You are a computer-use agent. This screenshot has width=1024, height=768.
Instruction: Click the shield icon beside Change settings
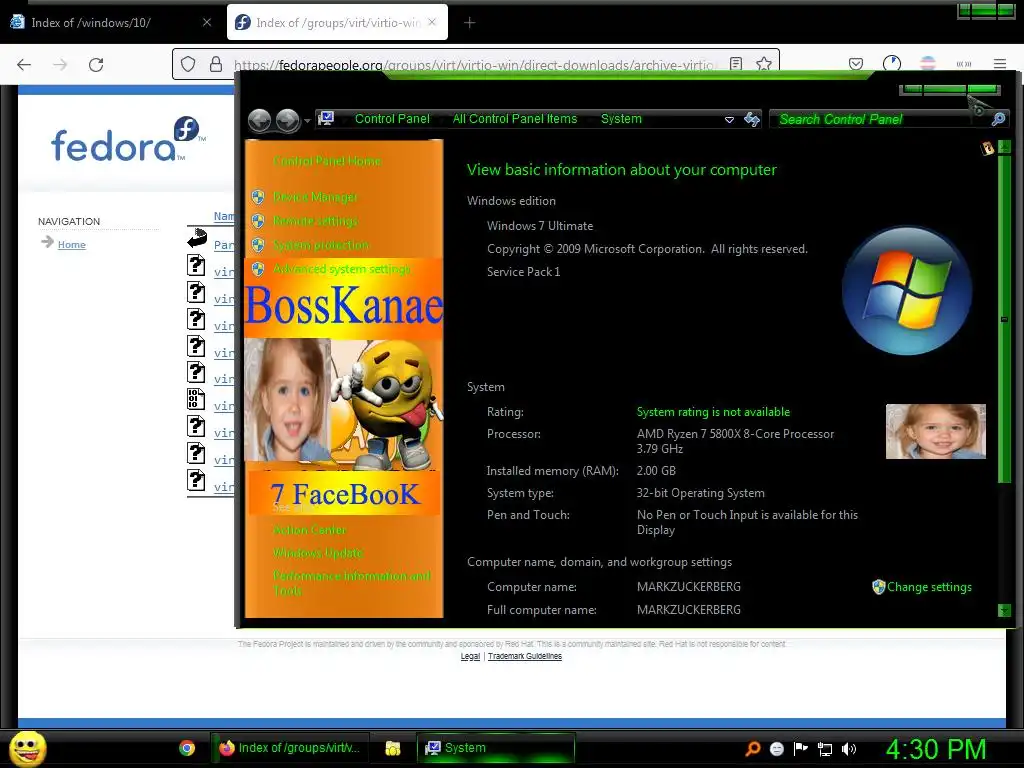tap(878, 586)
